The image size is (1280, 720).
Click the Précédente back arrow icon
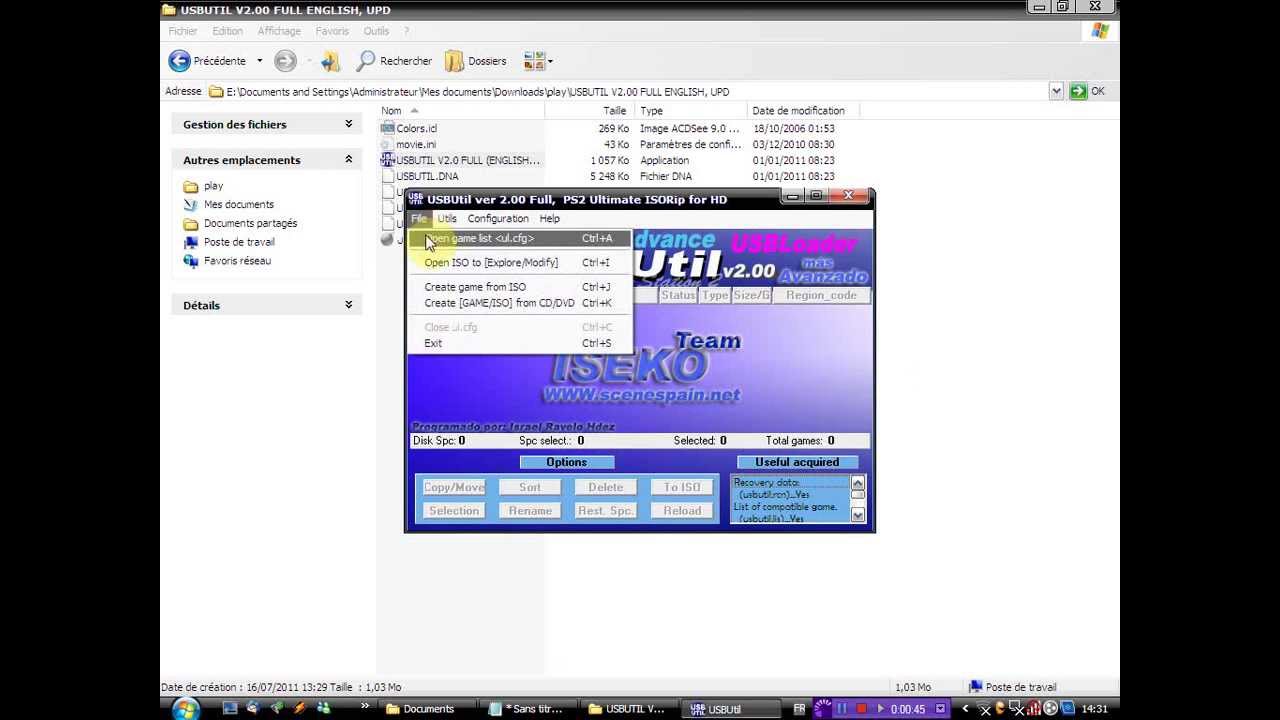[x=179, y=61]
